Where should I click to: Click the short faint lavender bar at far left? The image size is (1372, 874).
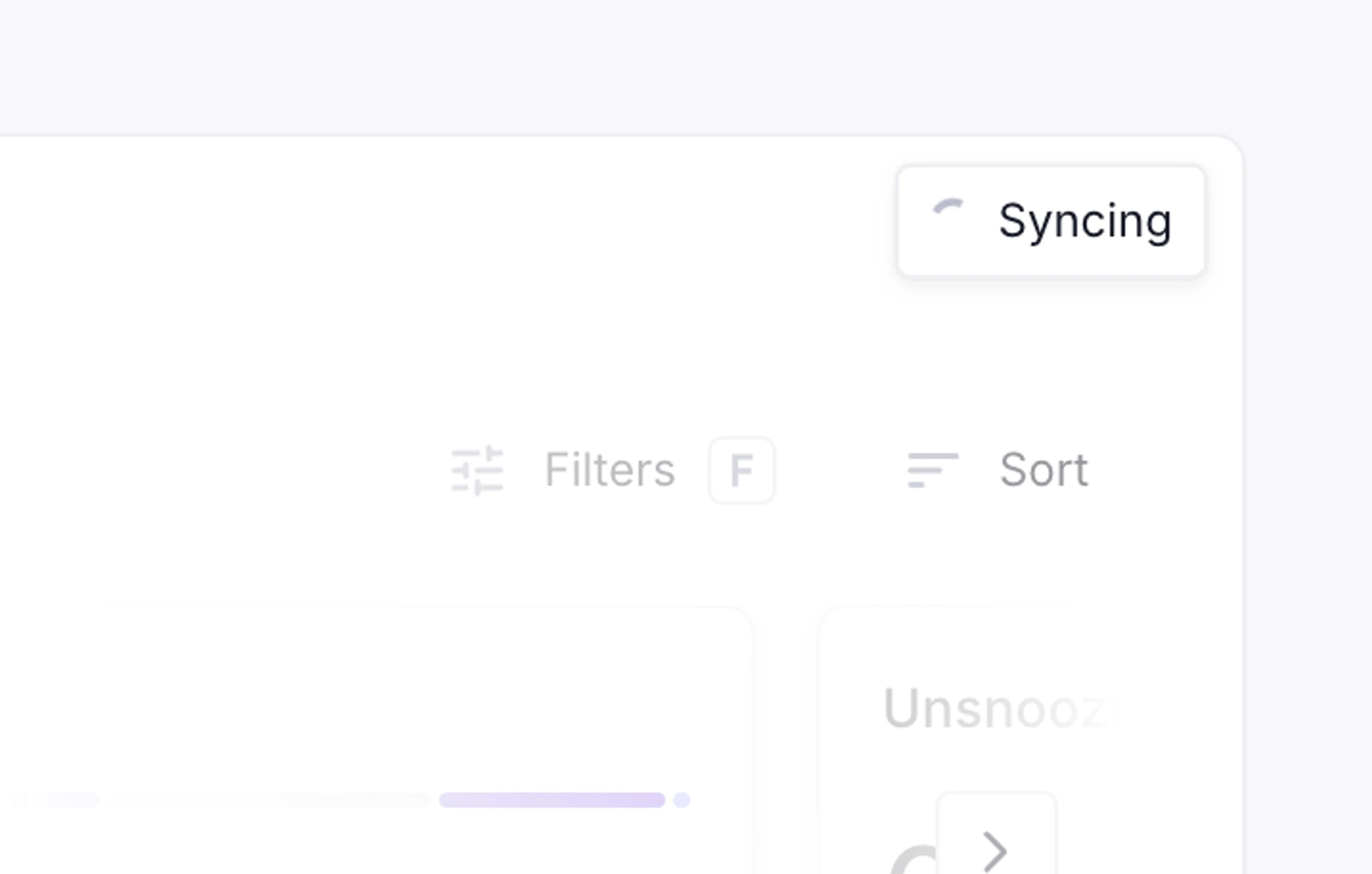coord(68,800)
